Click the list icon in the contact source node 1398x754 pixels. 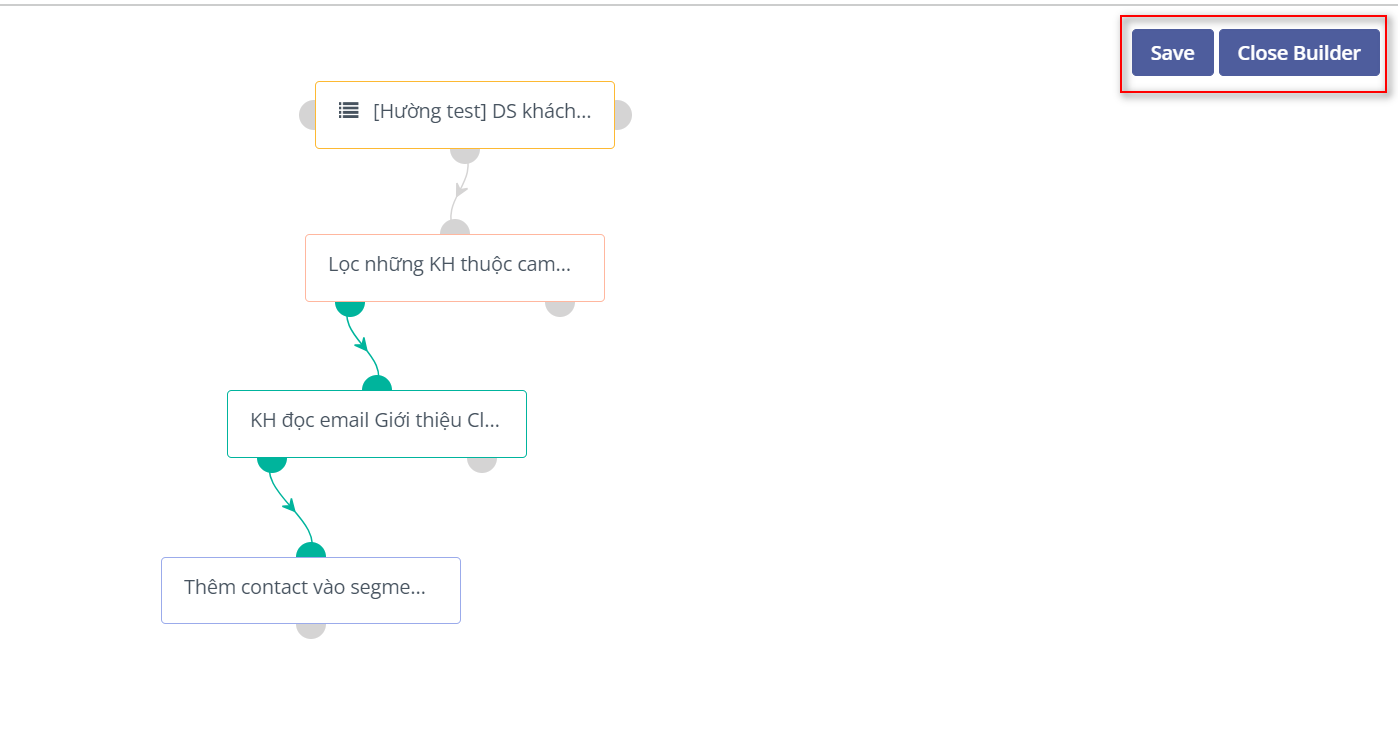pyautogui.click(x=348, y=111)
